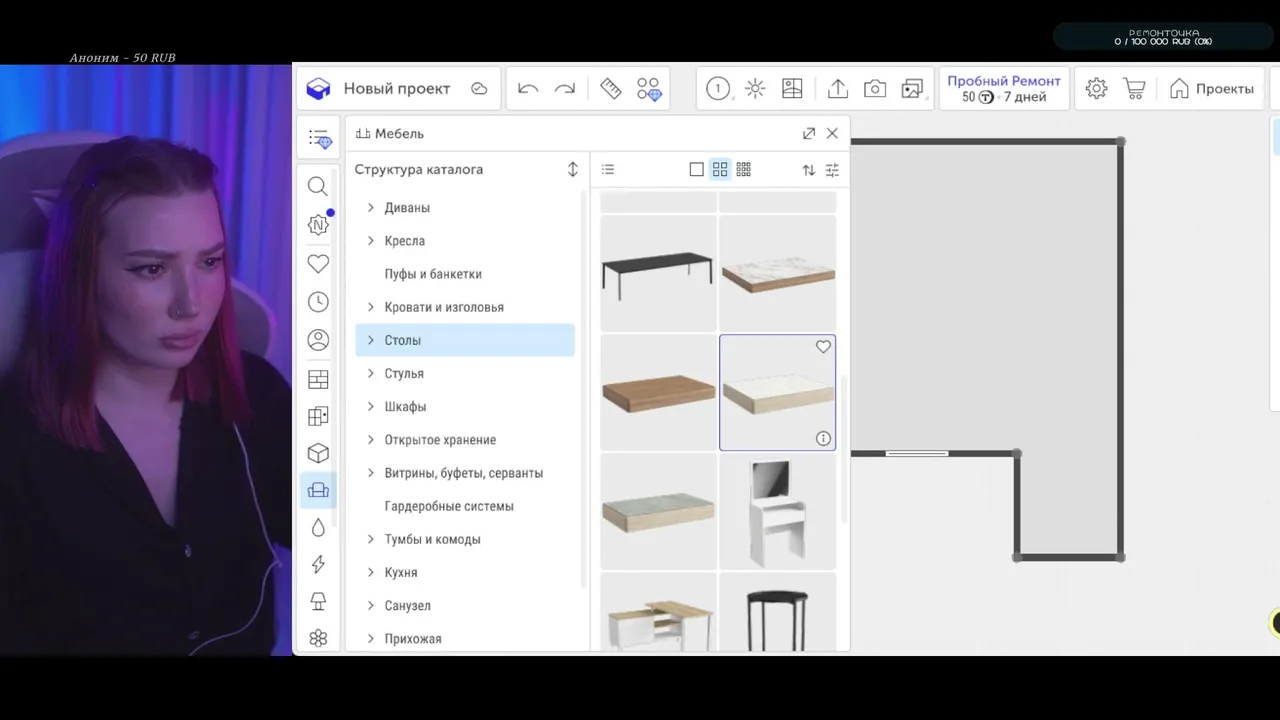Screen dimensions: 1280x720
Task: Open search in the sidebar
Action: (318, 186)
